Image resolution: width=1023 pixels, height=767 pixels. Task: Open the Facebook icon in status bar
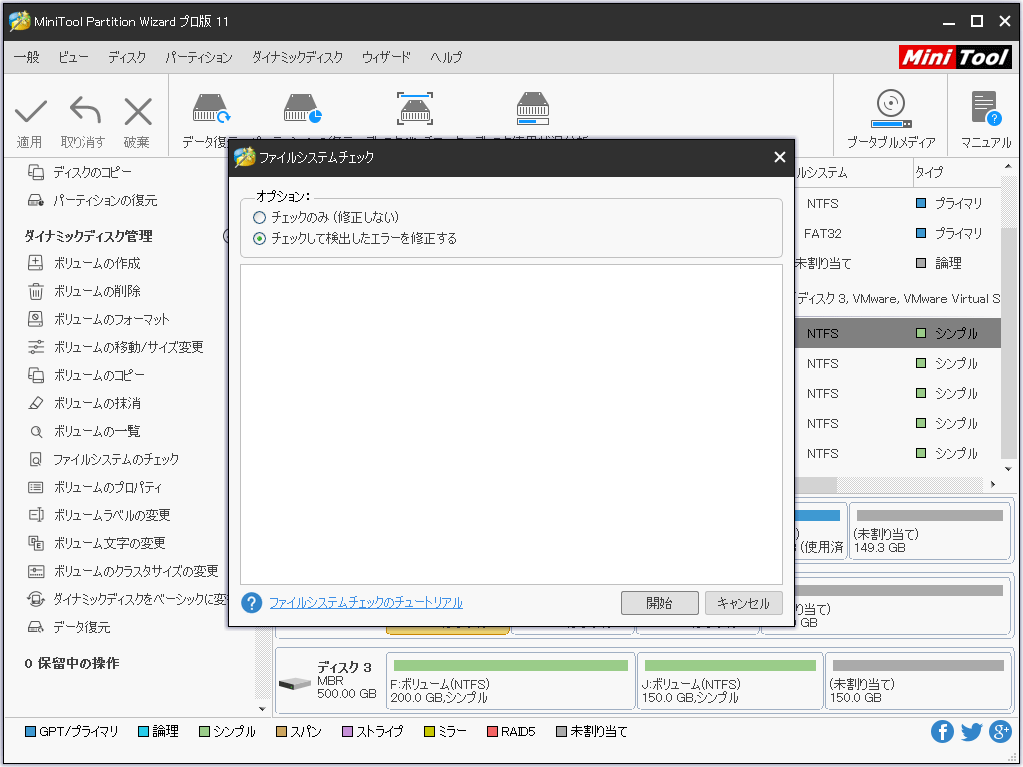pyautogui.click(x=942, y=731)
